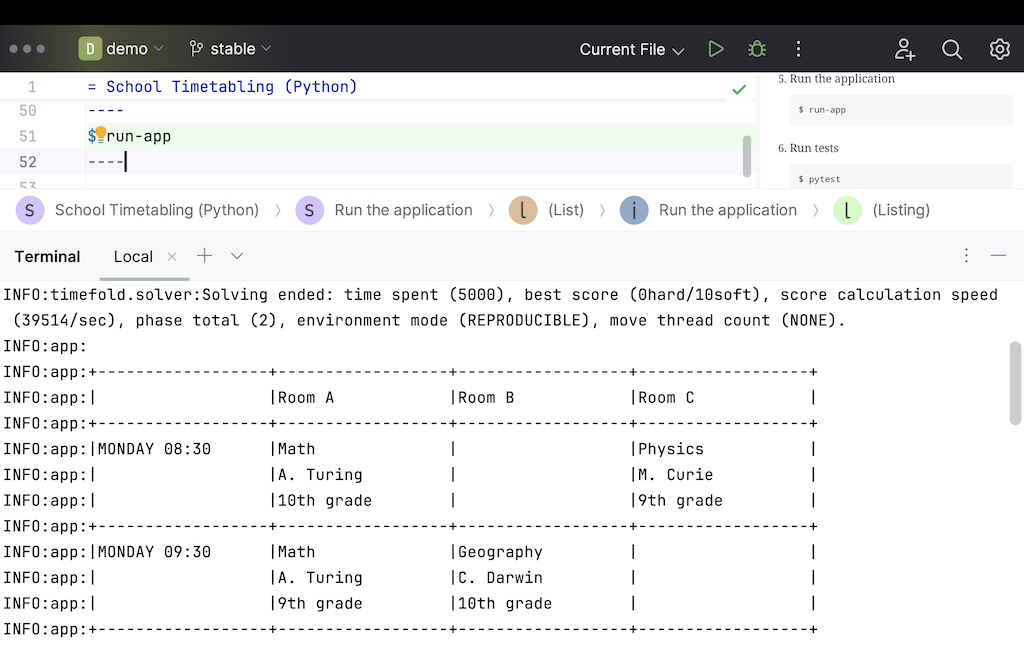Open the stable branch dropdown
The image size is (1024, 665).
tap(228, 48)
